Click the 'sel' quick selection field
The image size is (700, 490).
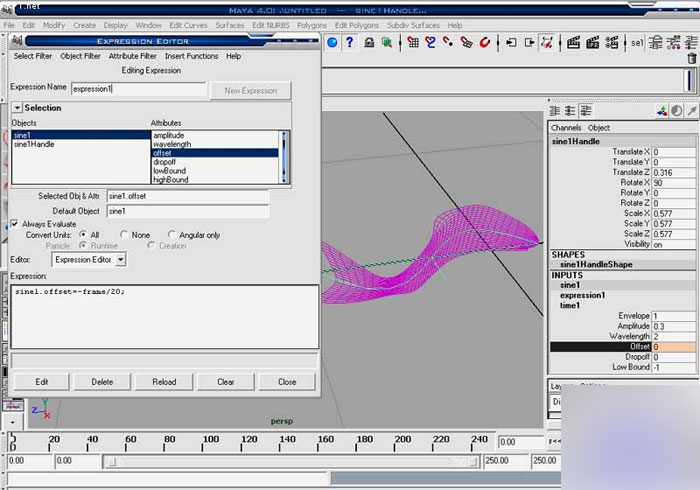coord(637,43)
